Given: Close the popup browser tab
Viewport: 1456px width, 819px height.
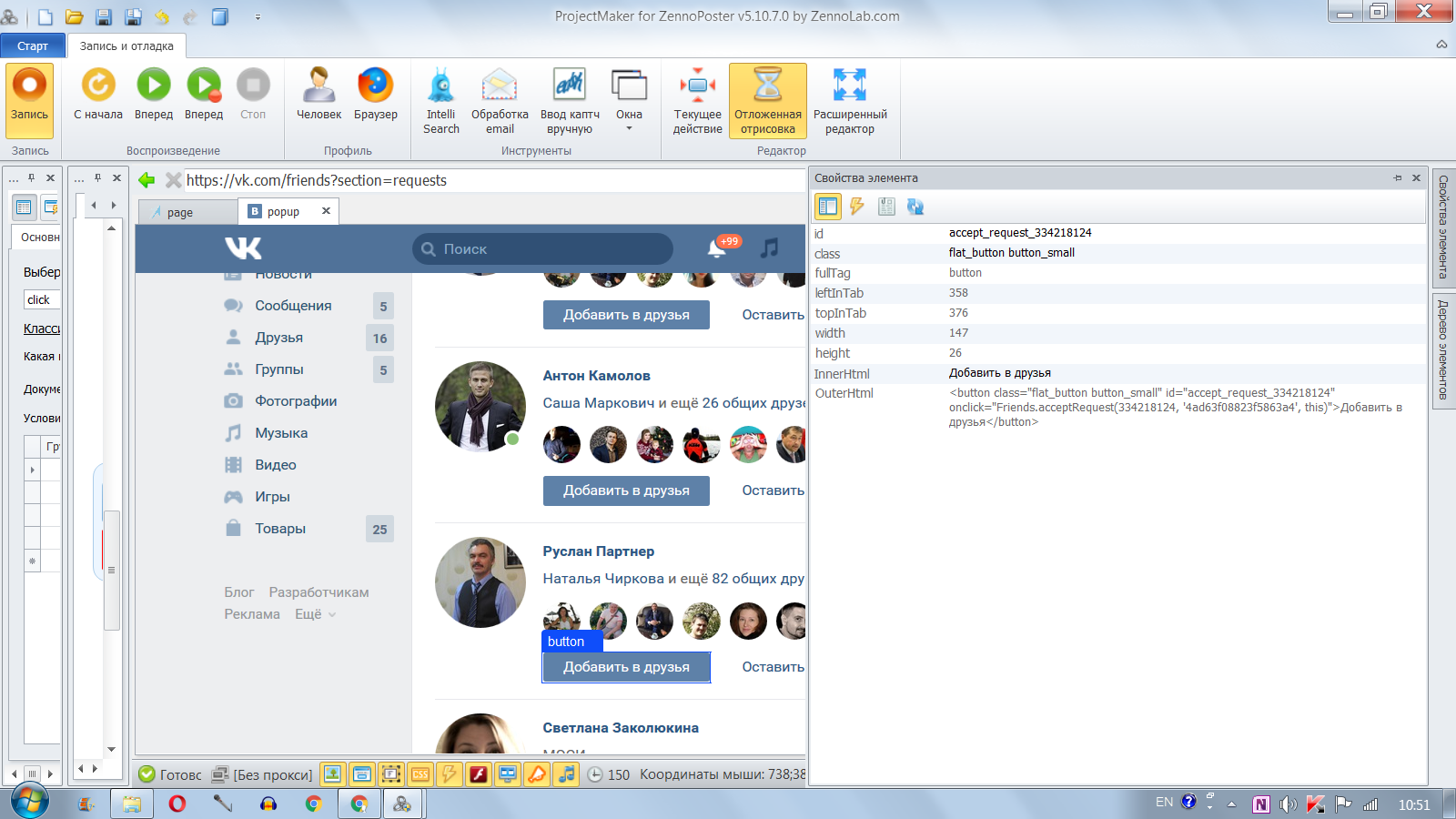Looking at the screenshot, I should tap(326, 211).
